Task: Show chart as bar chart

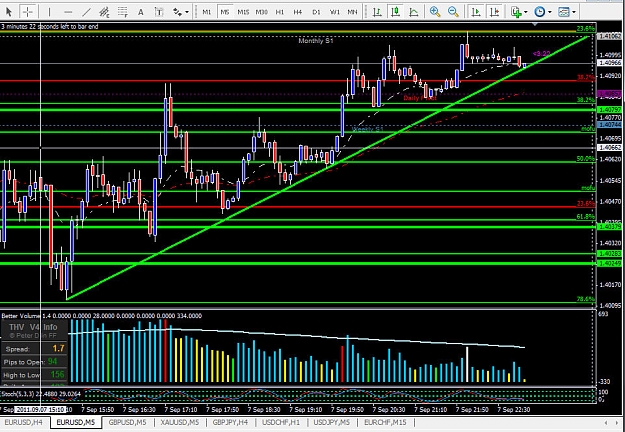Action: (377, 12)
